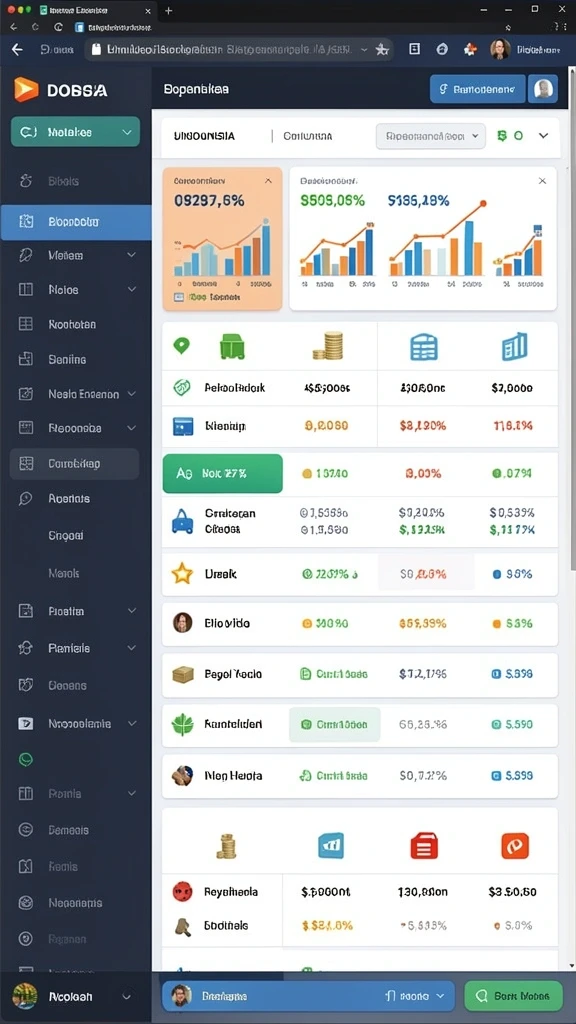Click the green button in bottom bar
Viewport: 576px width, 1024px height.
click(x=513, y=996)
